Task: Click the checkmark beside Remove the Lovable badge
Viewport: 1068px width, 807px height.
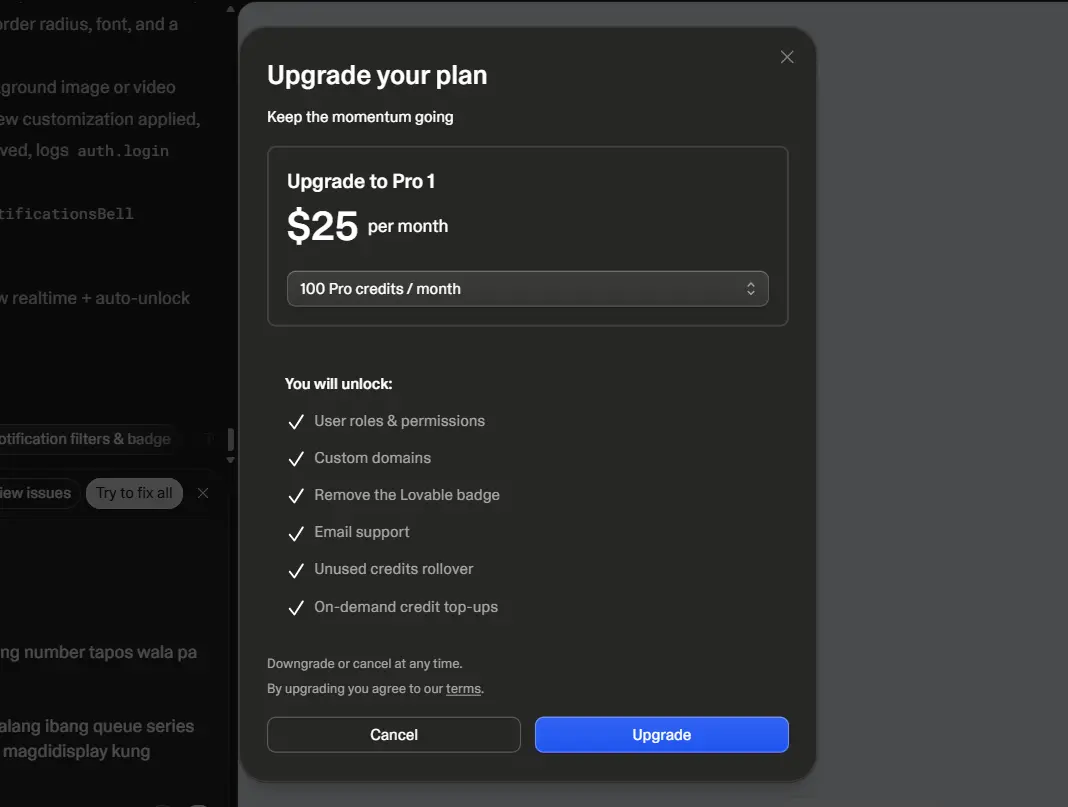Action: 296,496
